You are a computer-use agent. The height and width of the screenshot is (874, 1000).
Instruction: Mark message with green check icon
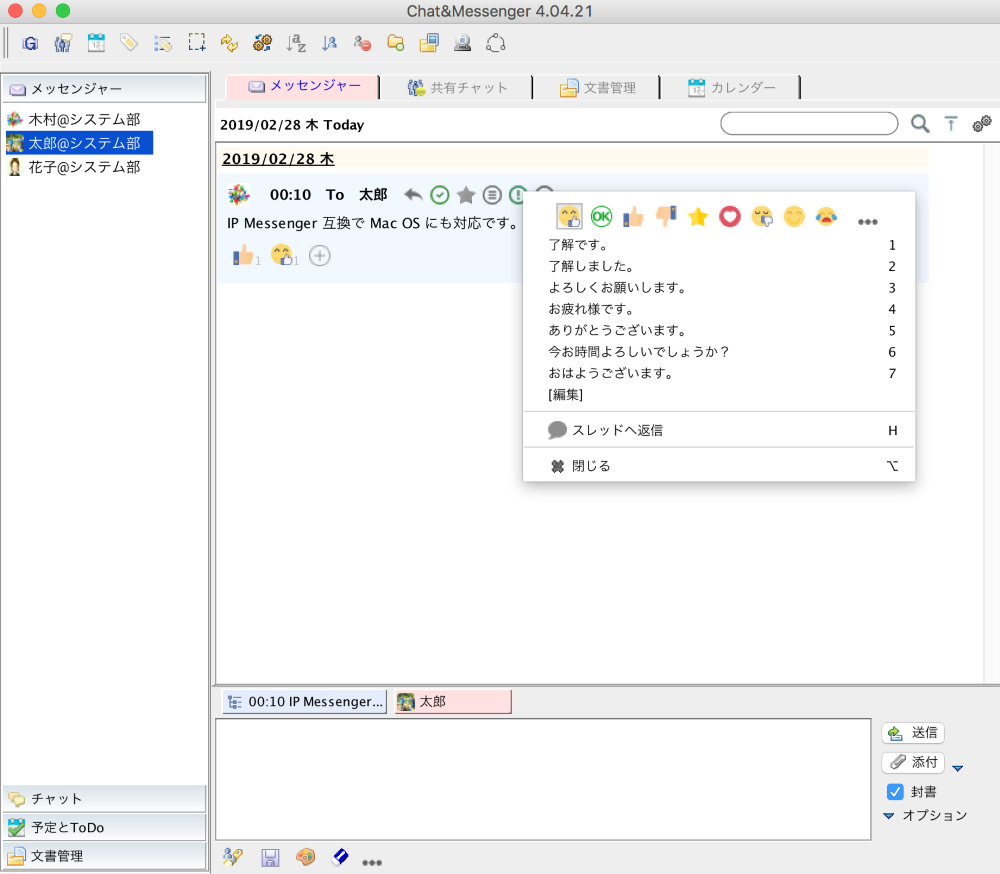coord(440,195)
